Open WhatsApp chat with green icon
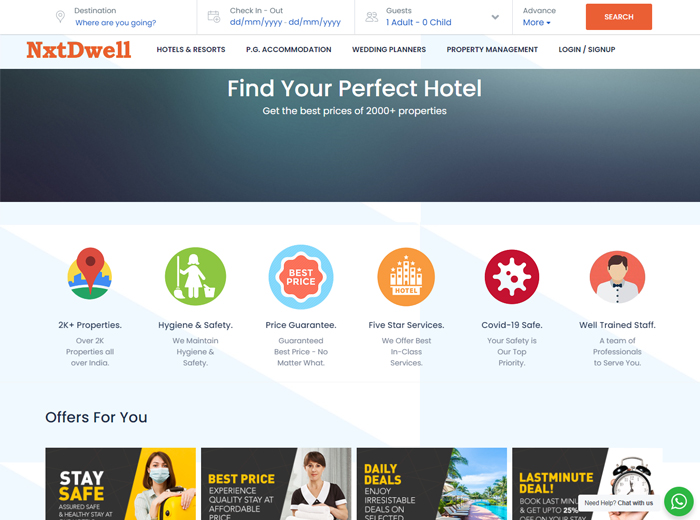The image size is (700, 520). click(x=679, y=501)
